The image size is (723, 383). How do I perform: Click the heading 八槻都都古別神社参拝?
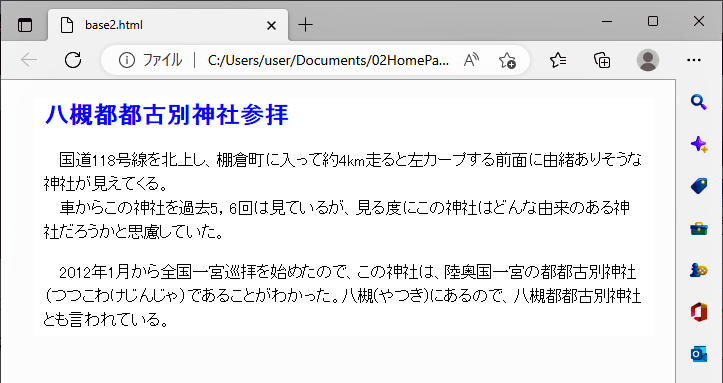(x=166, y=114)
